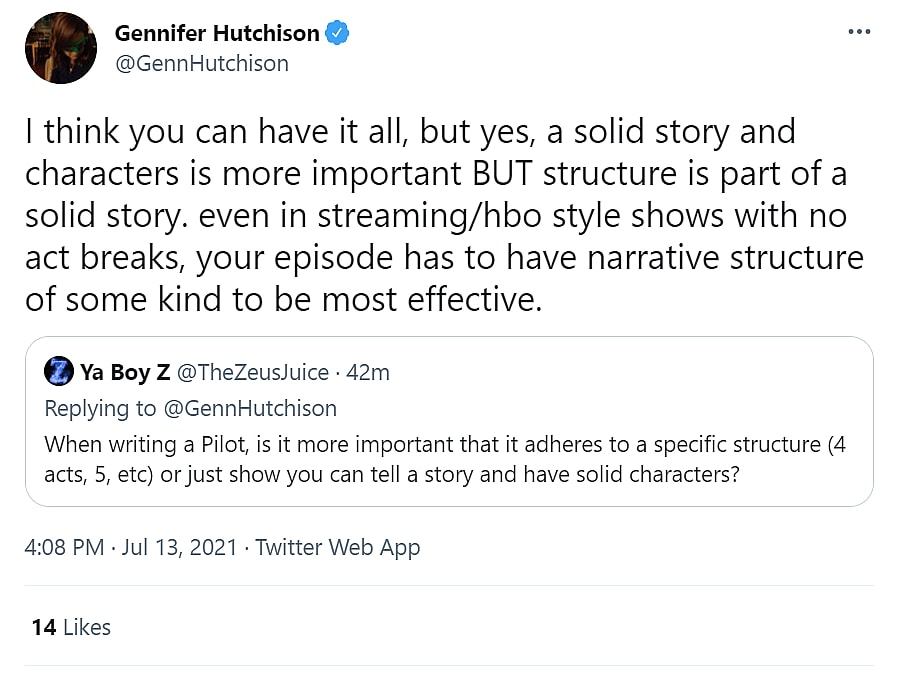Open the quoted tweet about writing a Pilot
898x674 pixels.
pyautogui.click(x=449, y=459)
